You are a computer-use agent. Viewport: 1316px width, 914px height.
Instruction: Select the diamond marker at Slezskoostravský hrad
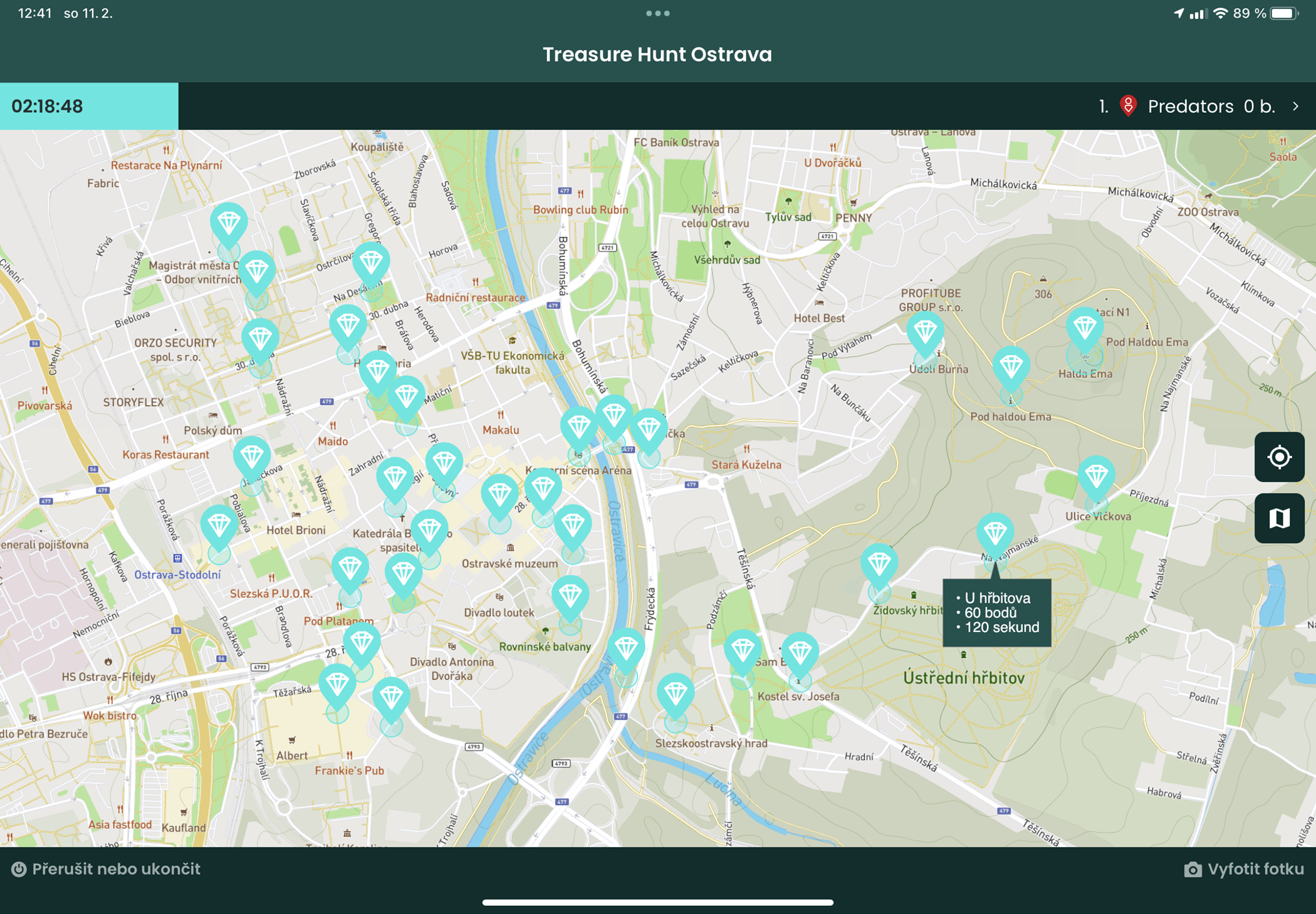pyautogui.click(x=675, y=695)
